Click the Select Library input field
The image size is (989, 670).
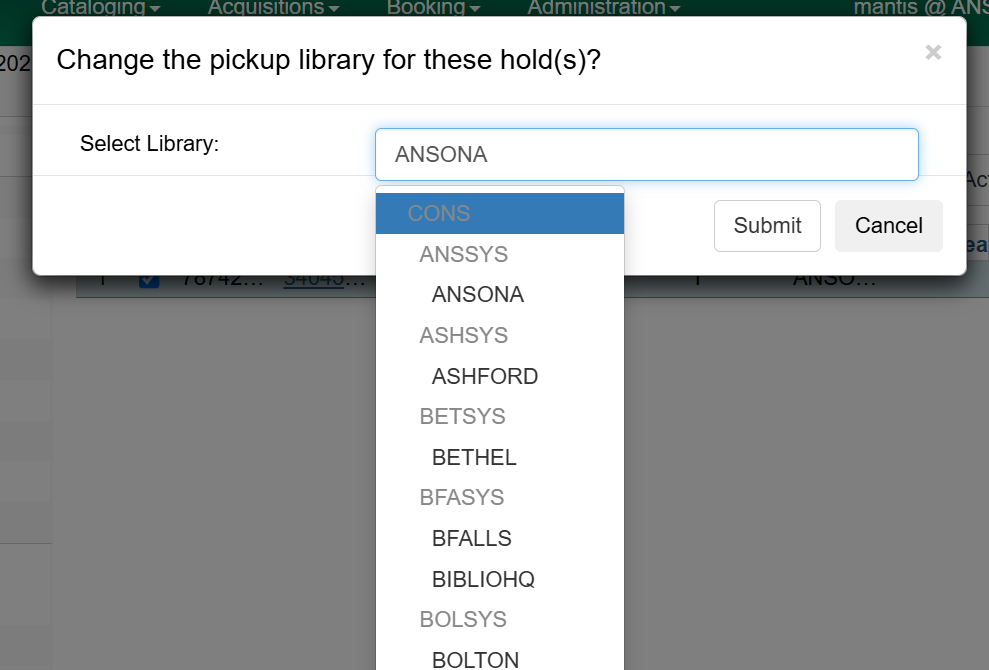[646, 155]
